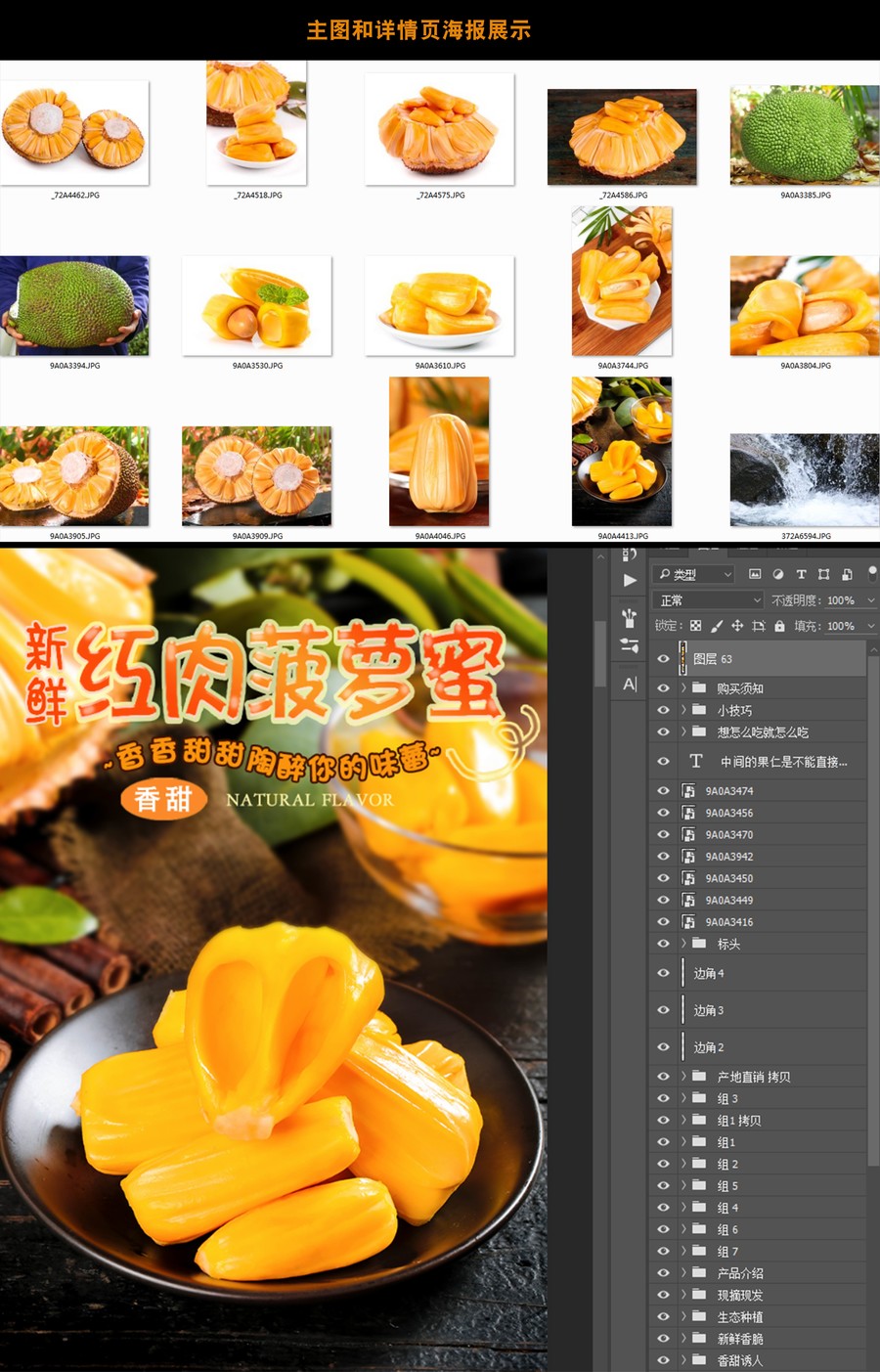Screen dimensions: 880x1372
Task: Select the 边角 3 layer by its name
Action: click(709, 1010)
